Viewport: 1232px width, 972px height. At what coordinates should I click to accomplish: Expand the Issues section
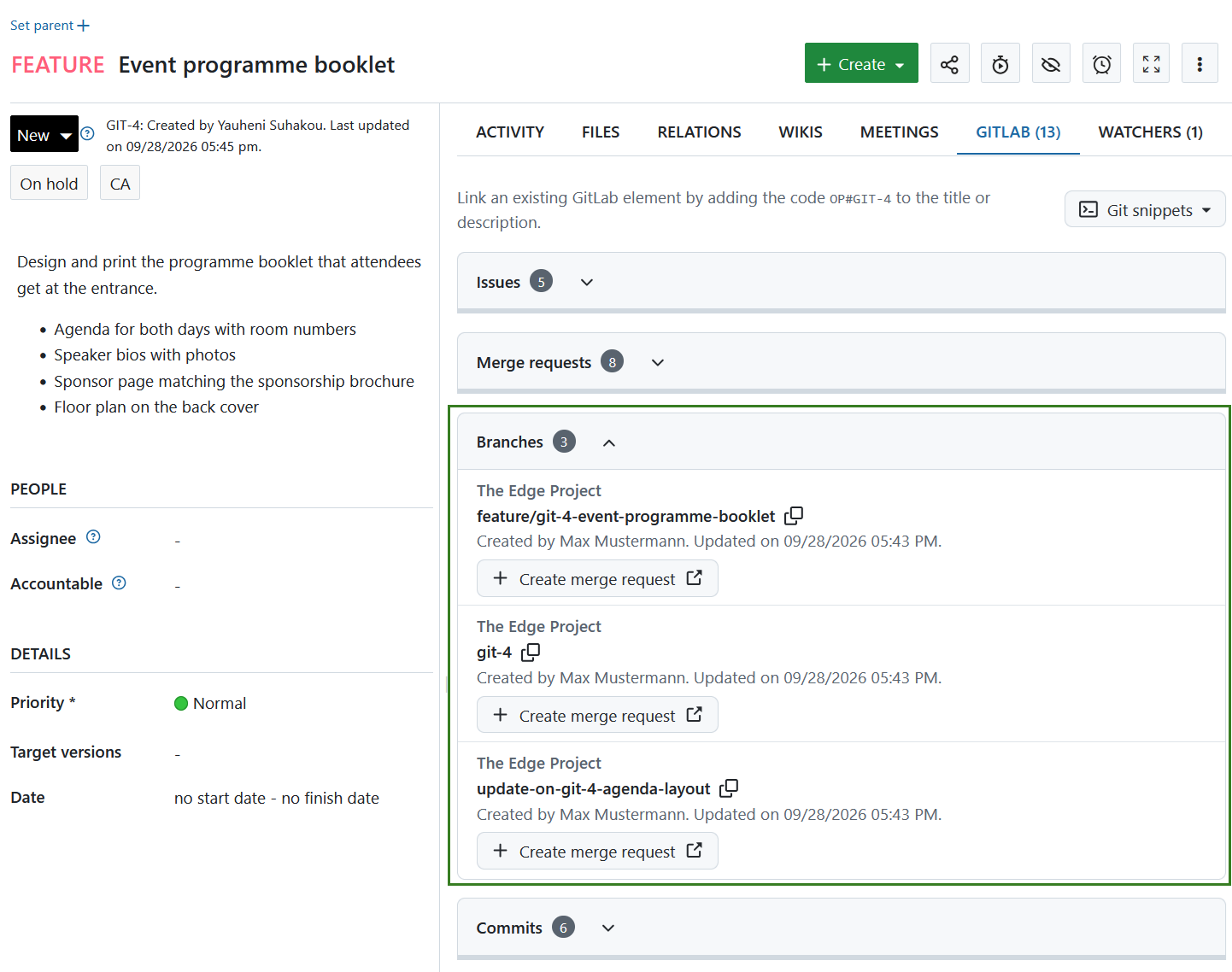pyautogui.click(x=587, y=282)
